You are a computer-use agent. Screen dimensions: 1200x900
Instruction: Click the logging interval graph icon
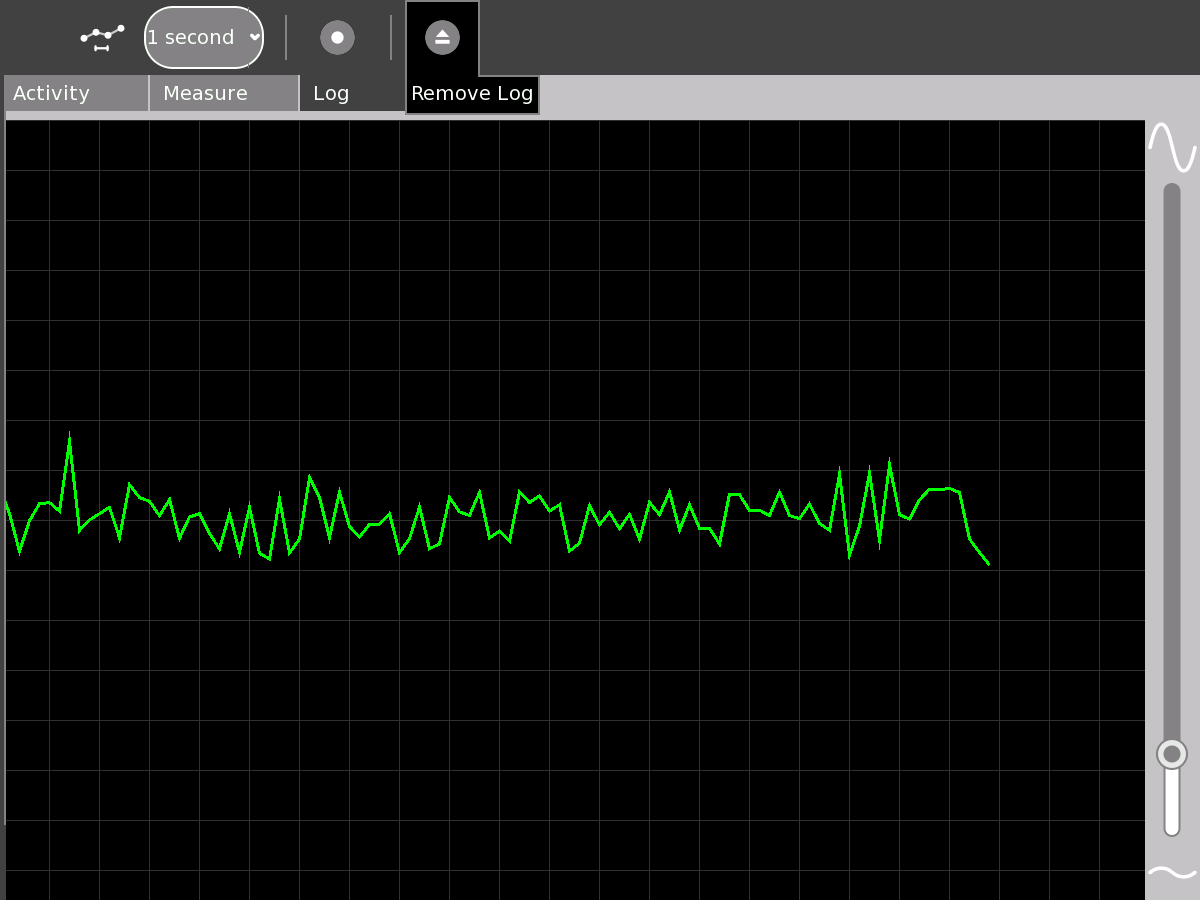[102, 37]
